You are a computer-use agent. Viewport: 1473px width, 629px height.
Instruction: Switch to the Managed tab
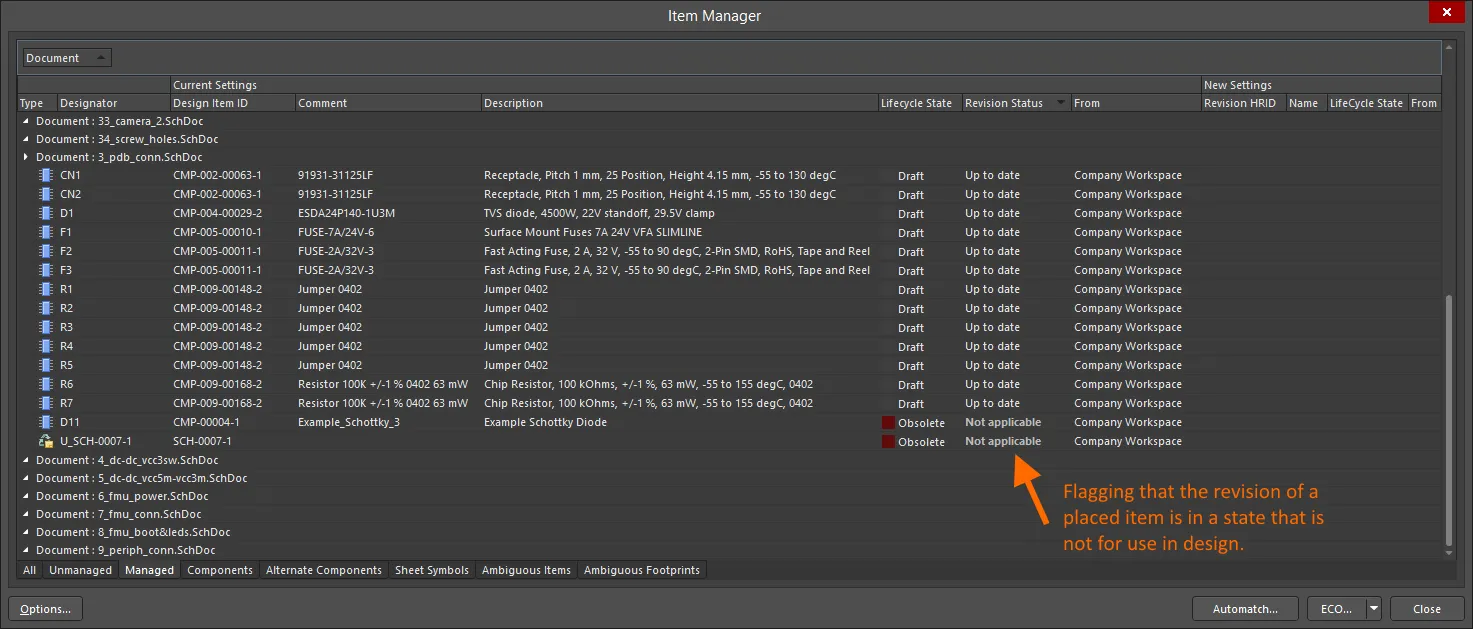149,570
